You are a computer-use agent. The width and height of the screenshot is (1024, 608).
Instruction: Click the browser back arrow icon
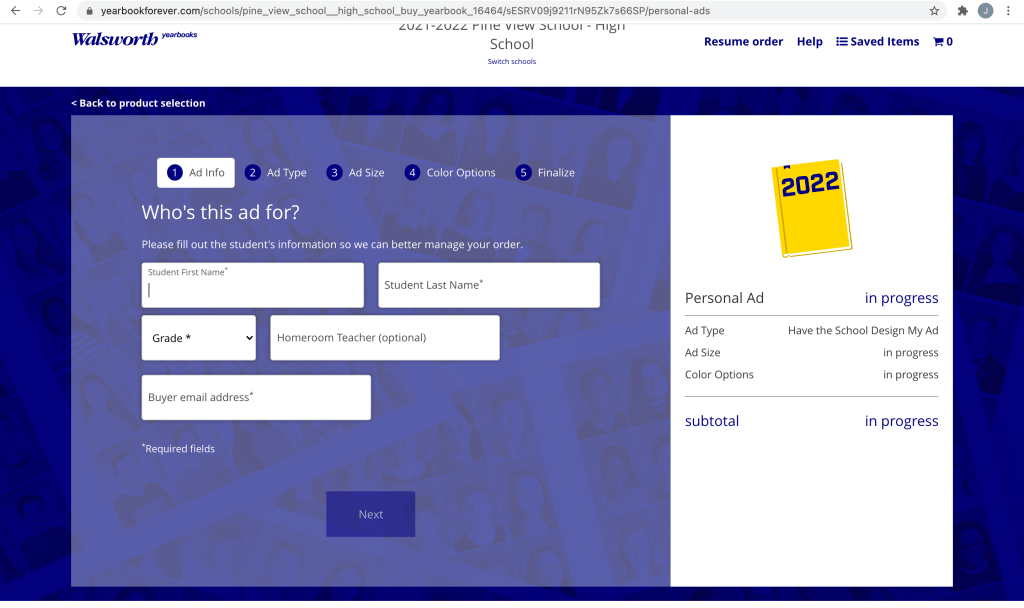(x=14, y=10)
